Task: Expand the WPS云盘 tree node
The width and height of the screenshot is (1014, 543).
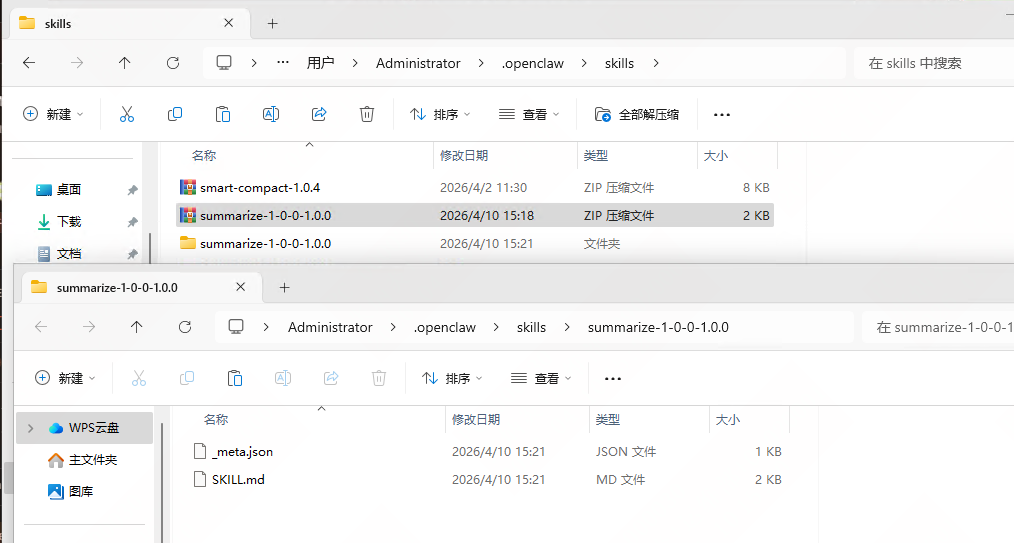Action: tap(30, 428)
